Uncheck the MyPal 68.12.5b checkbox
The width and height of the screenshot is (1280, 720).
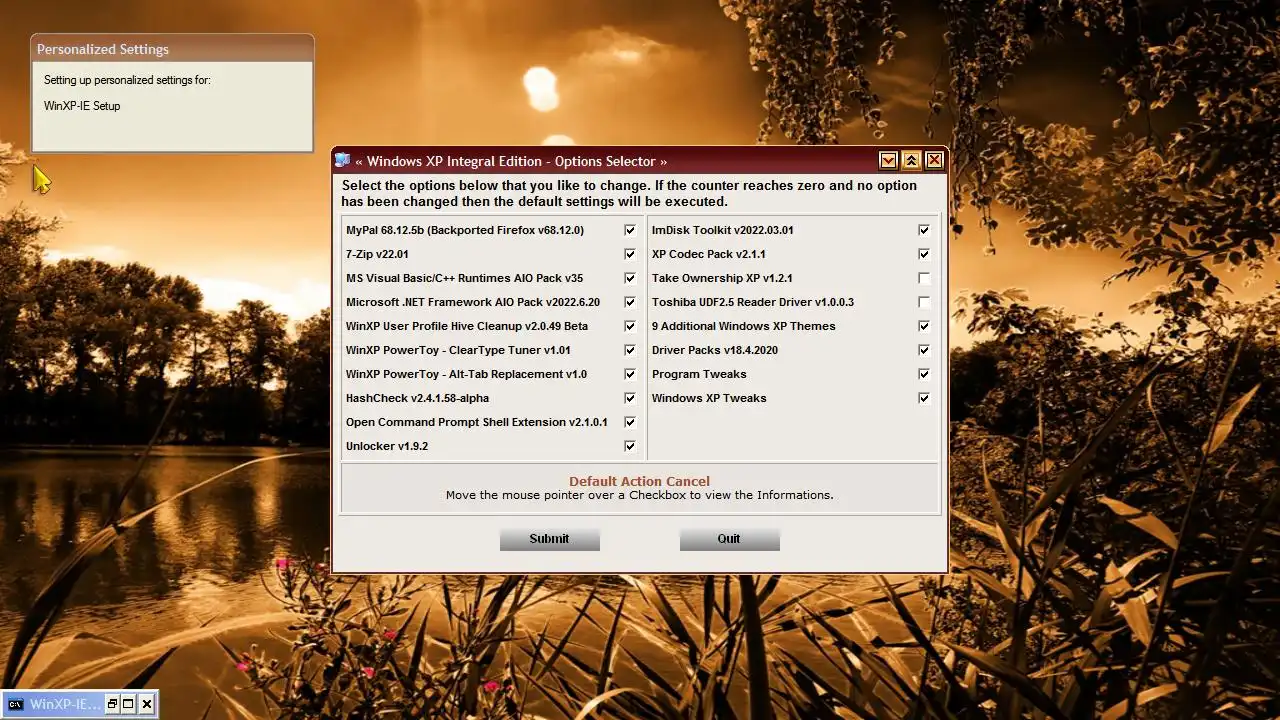[x=630, y=230]
